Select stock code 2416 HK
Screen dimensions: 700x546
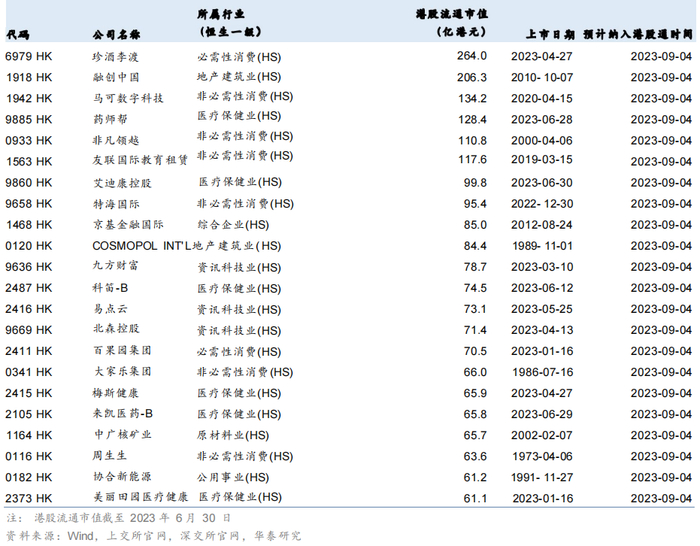(29, 309)
